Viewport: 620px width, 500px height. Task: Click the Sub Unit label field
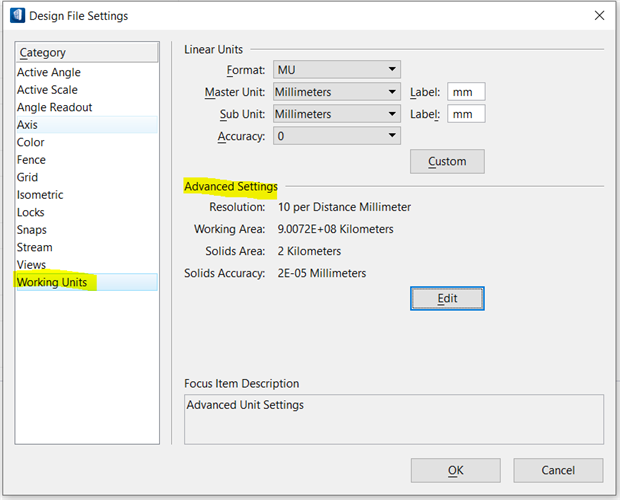tap(466, 114)
